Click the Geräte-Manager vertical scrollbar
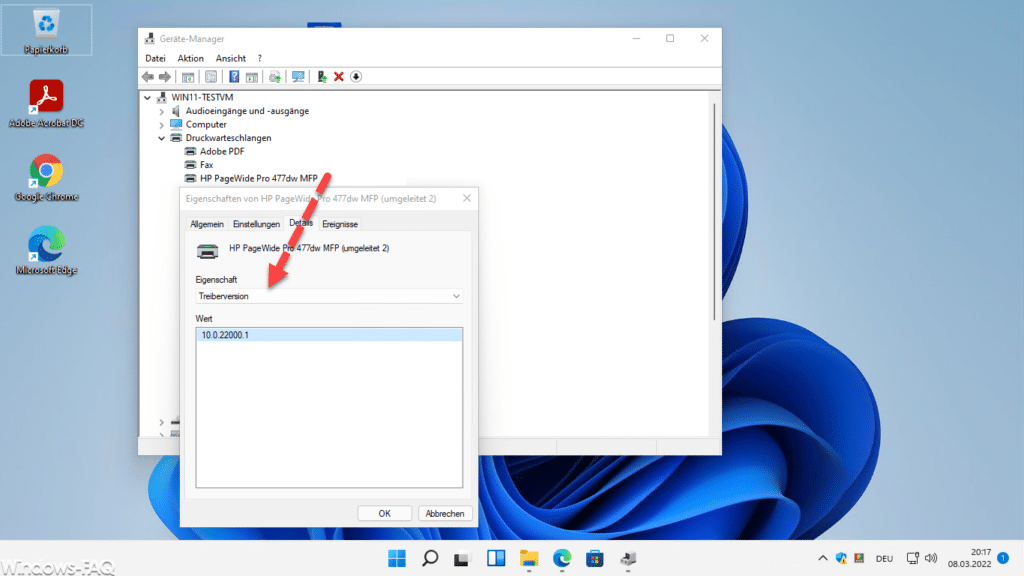The image size is (1024, 576). (714, 212)
